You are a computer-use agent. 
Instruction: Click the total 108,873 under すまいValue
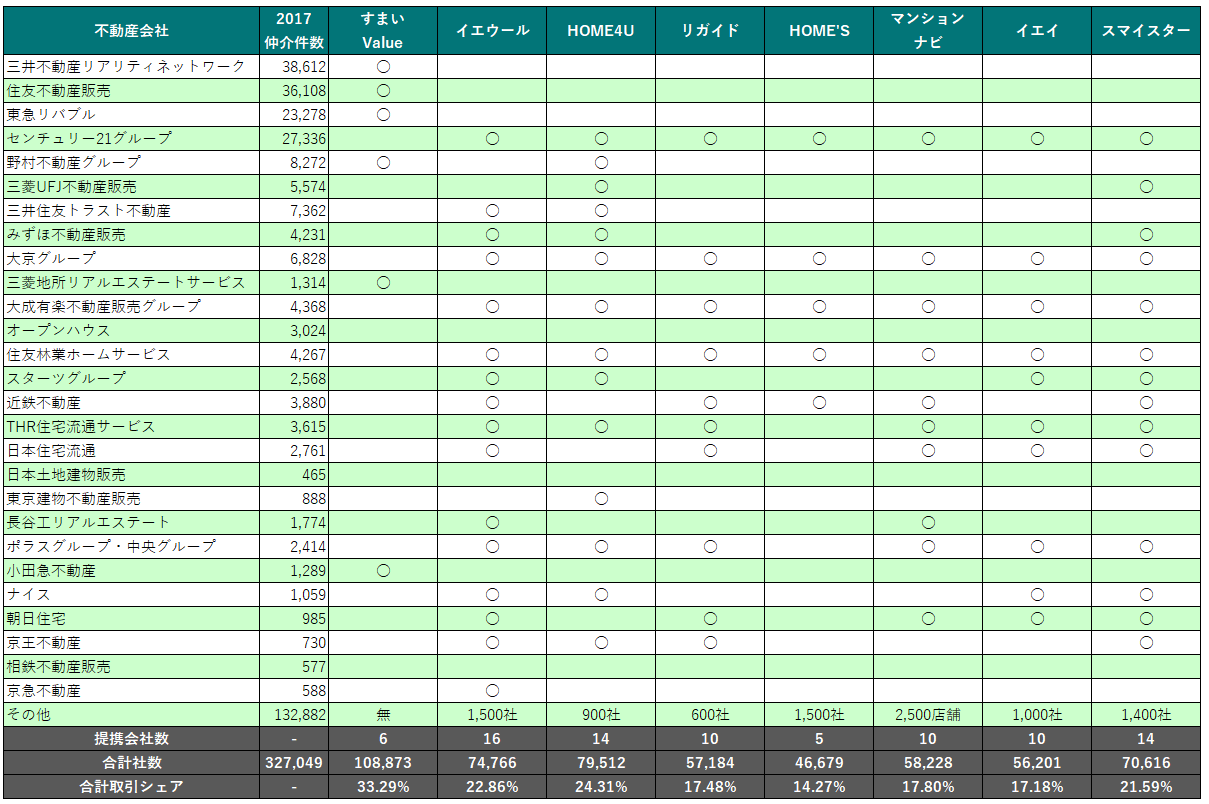382,763
